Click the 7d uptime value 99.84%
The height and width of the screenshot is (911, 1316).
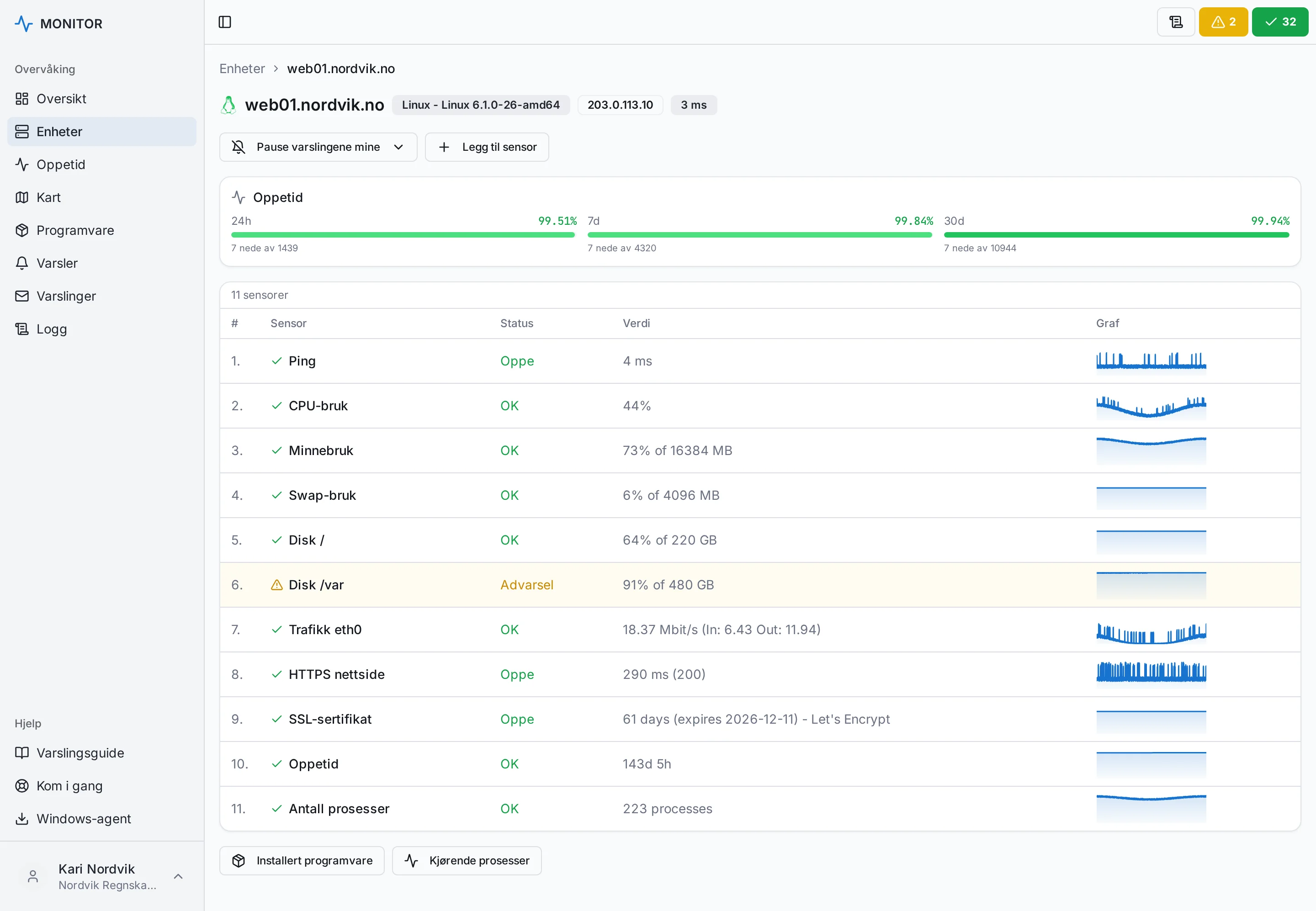point(913,221)
